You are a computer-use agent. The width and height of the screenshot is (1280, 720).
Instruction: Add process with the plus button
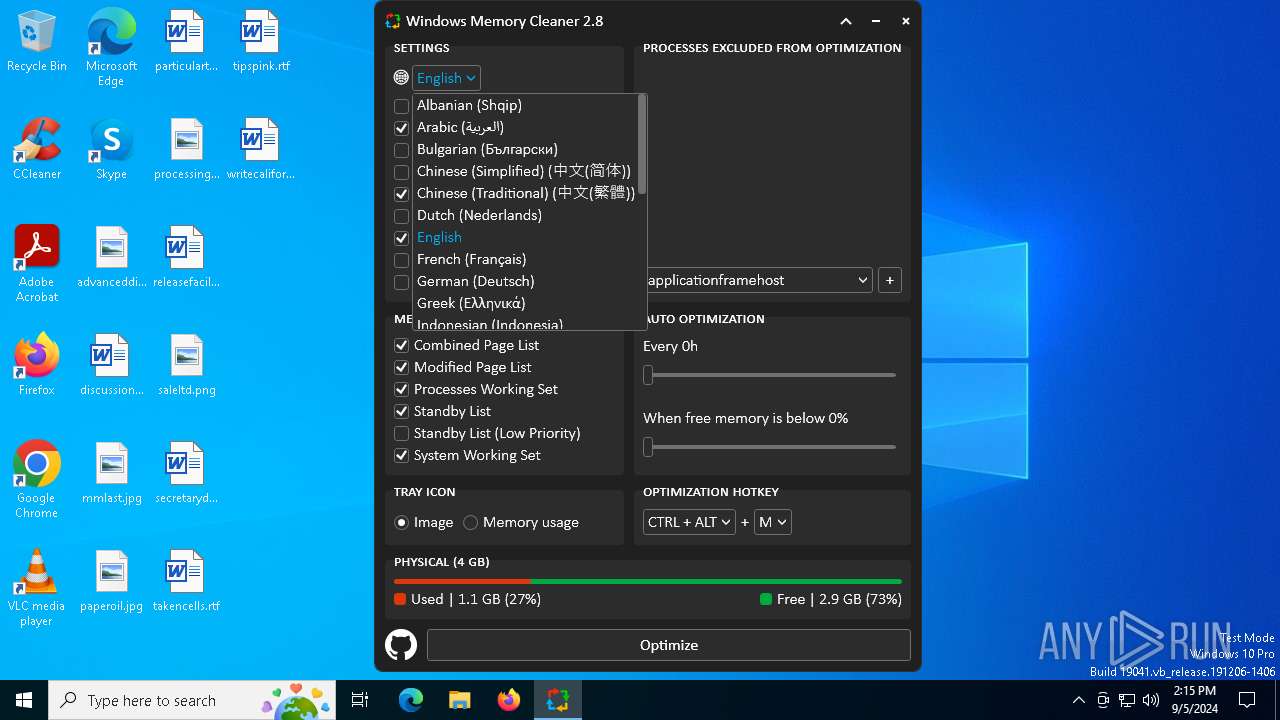889,280
